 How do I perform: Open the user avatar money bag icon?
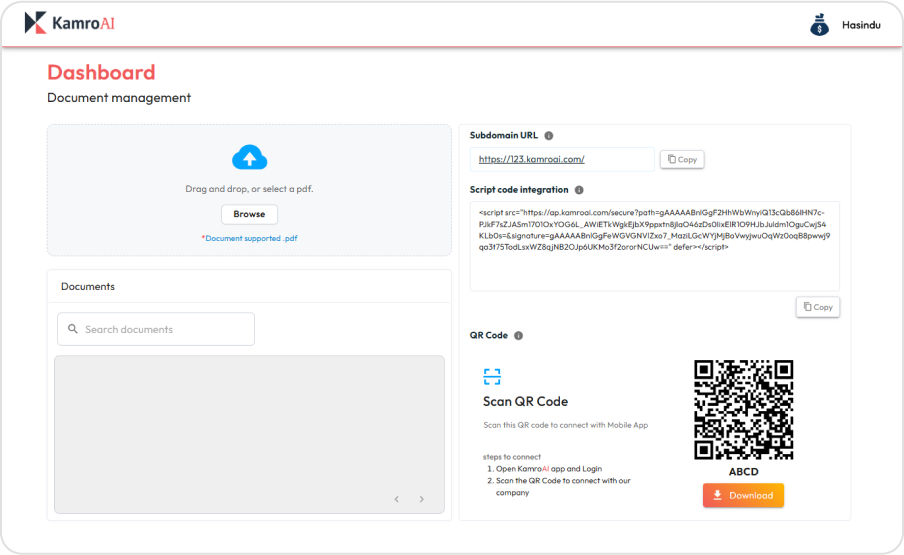pyautogui.click(x=819, y=25)
